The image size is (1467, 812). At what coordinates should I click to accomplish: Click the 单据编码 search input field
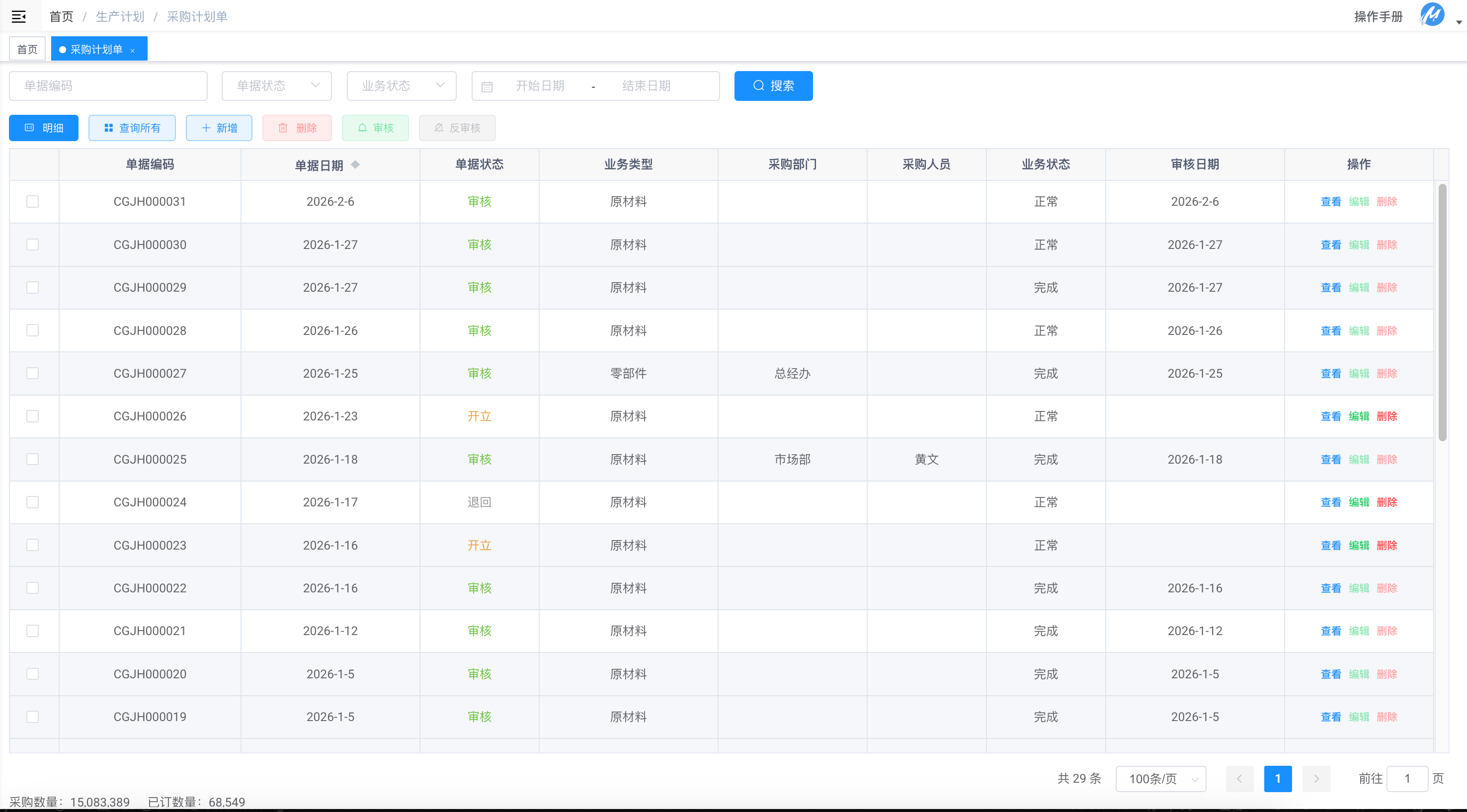coord(108,86)
